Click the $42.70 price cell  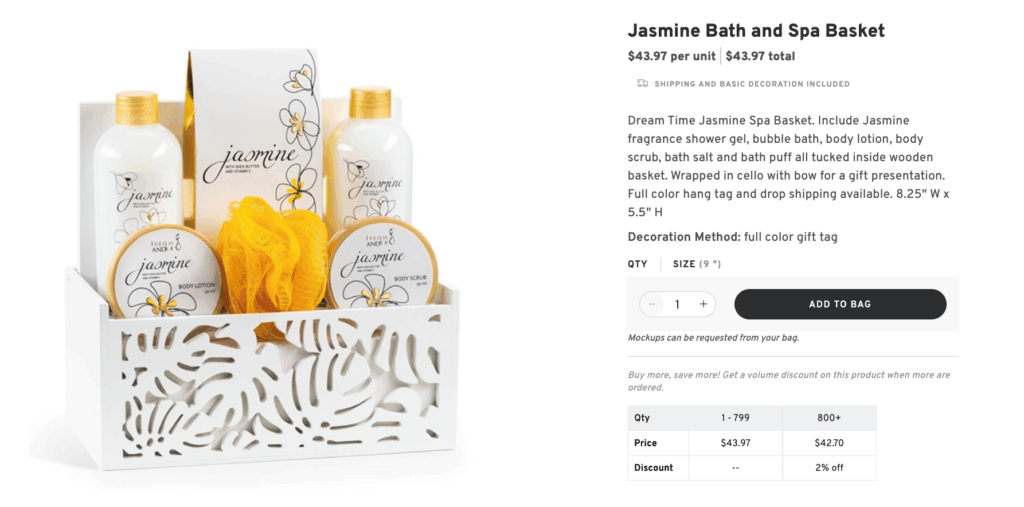point(829,443)
